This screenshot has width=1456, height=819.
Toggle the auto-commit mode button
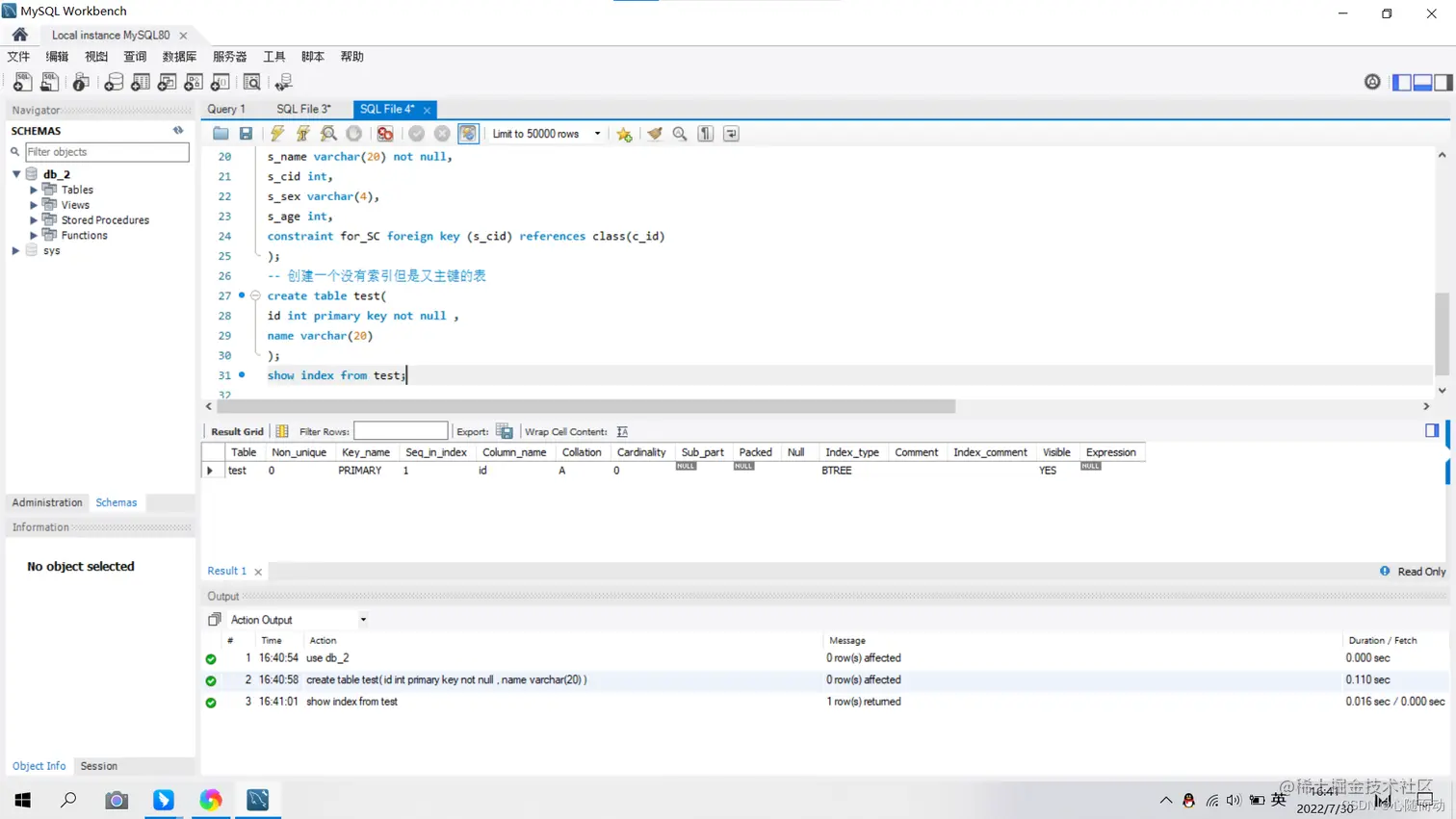[468, 134]
